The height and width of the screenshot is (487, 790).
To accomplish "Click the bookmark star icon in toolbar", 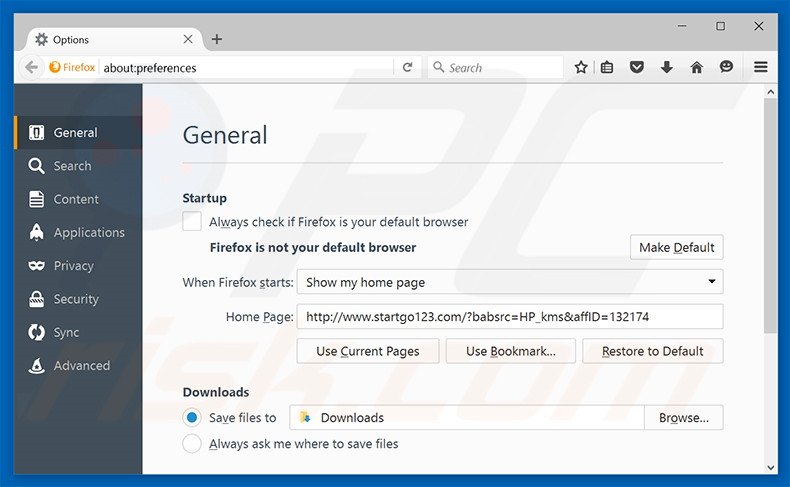I will tap(581, 67).
